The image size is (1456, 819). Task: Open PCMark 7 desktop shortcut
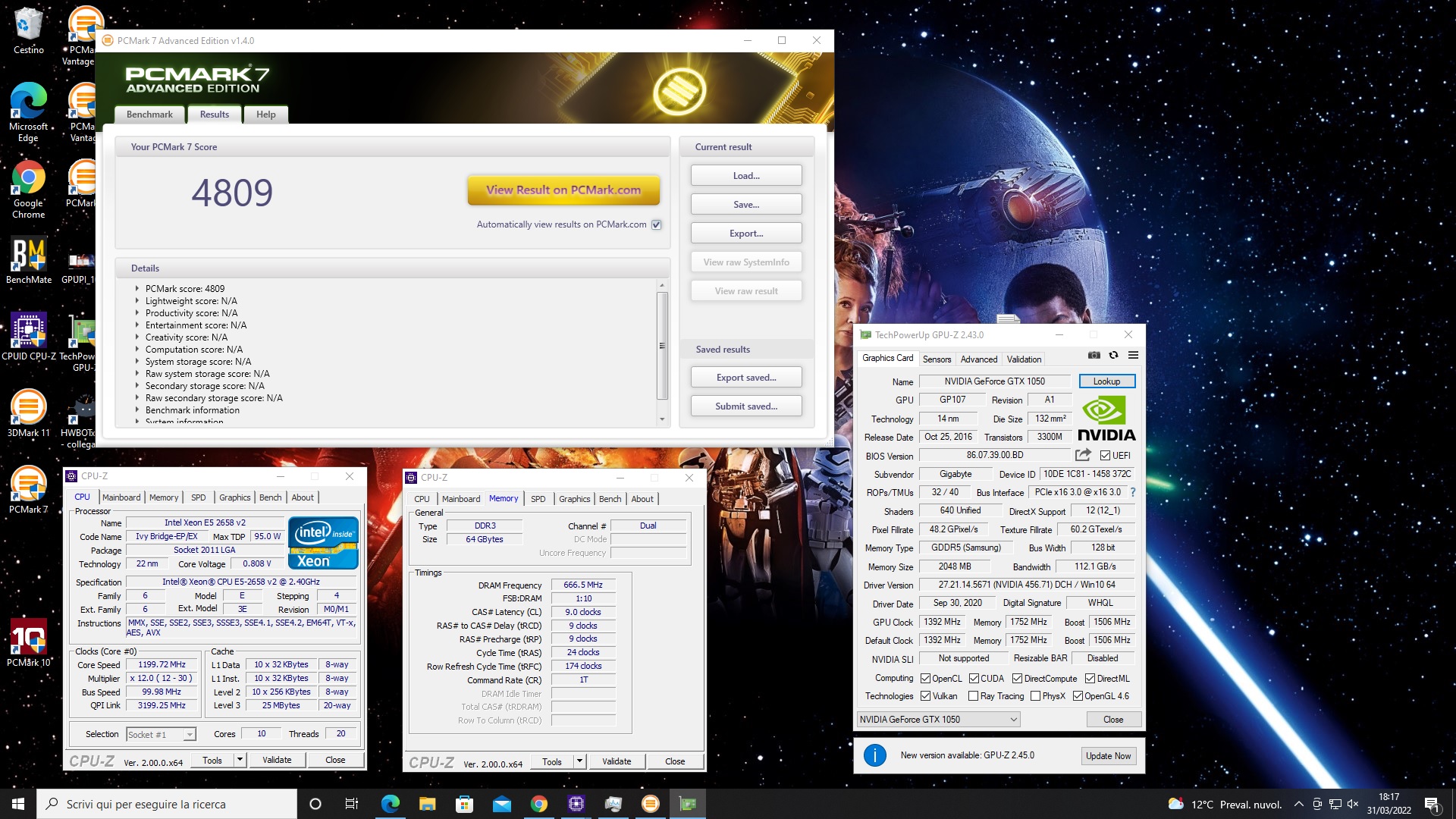tap(29, 490)
